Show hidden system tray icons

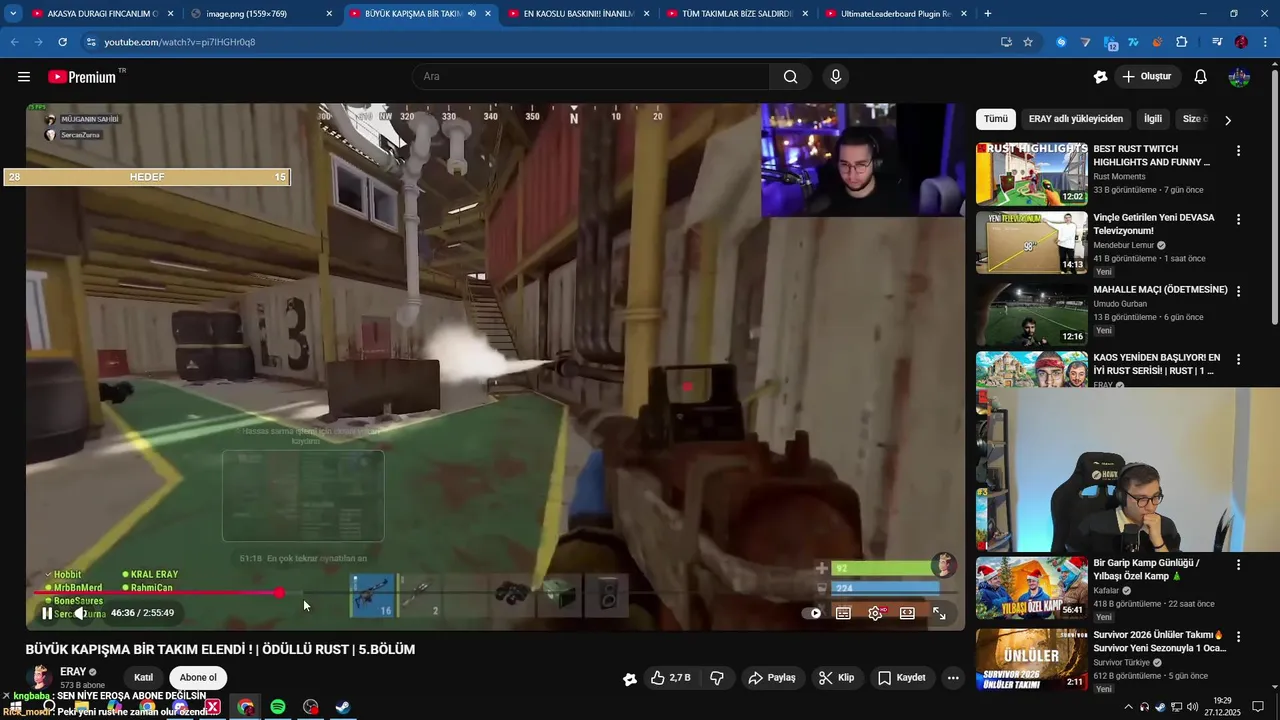coord(1129,707)
